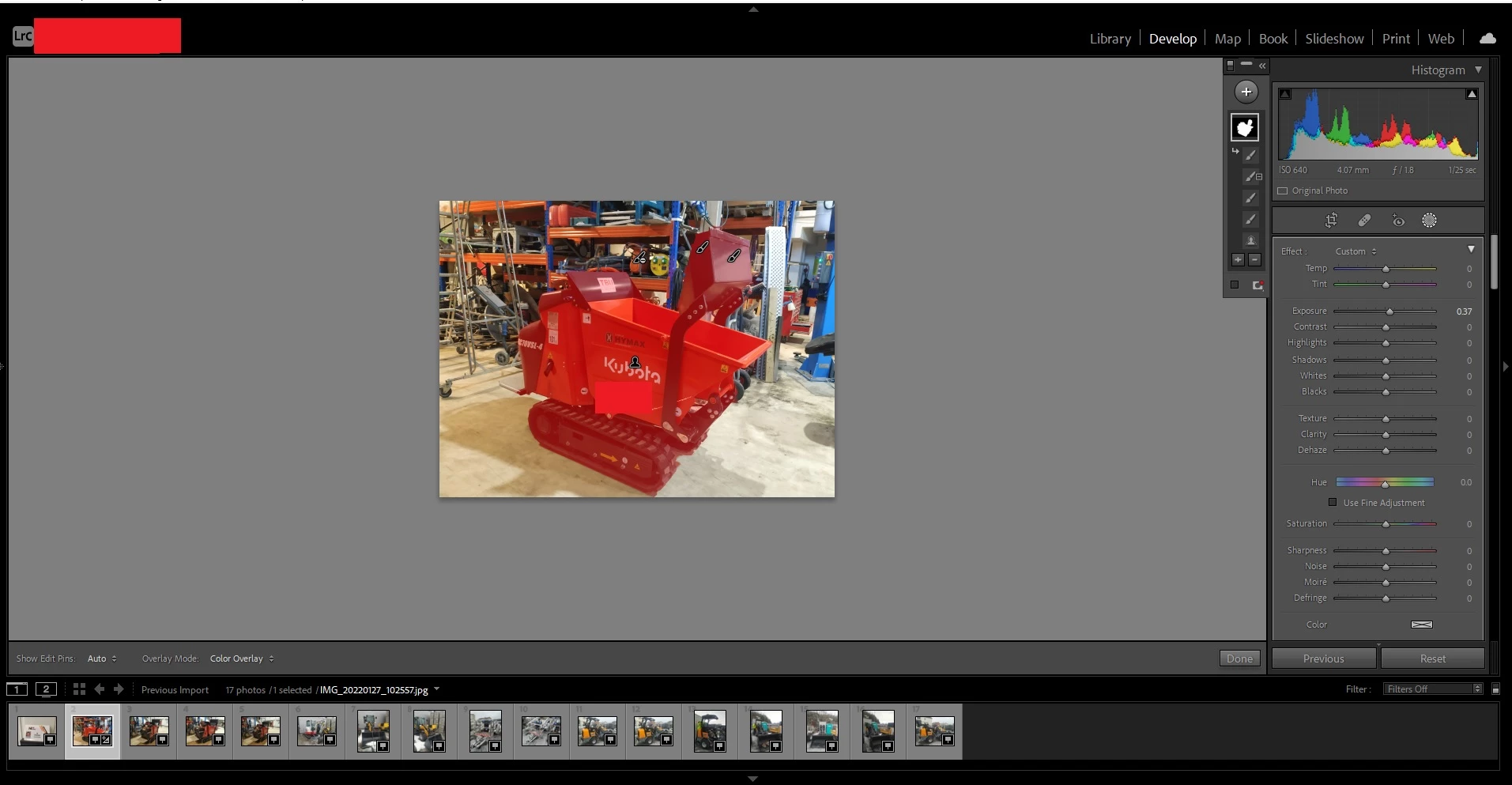Hide the top module panel with arrow

pyautogui.click(x=753, y=9)
